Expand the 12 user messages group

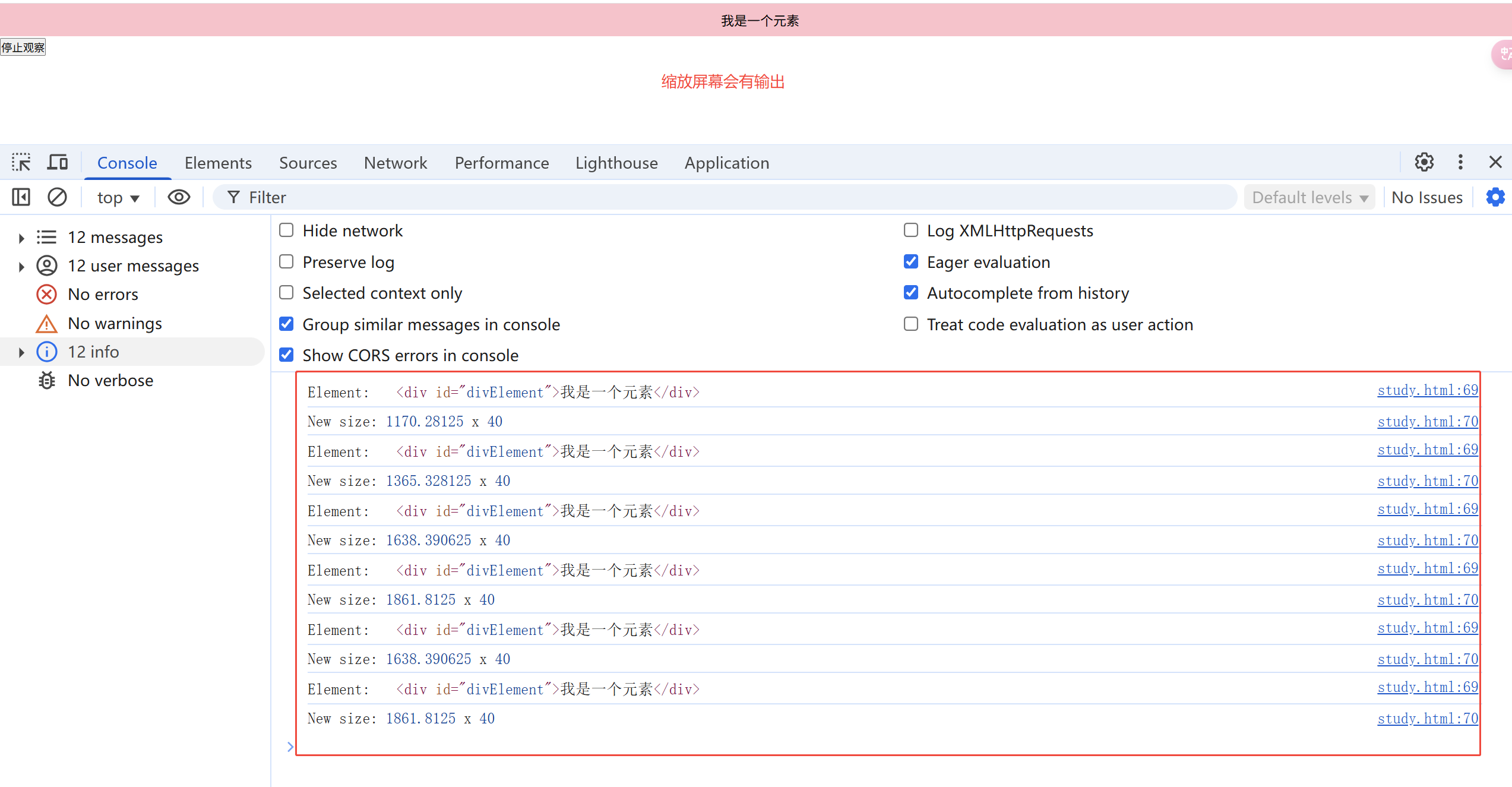(21, 266)
